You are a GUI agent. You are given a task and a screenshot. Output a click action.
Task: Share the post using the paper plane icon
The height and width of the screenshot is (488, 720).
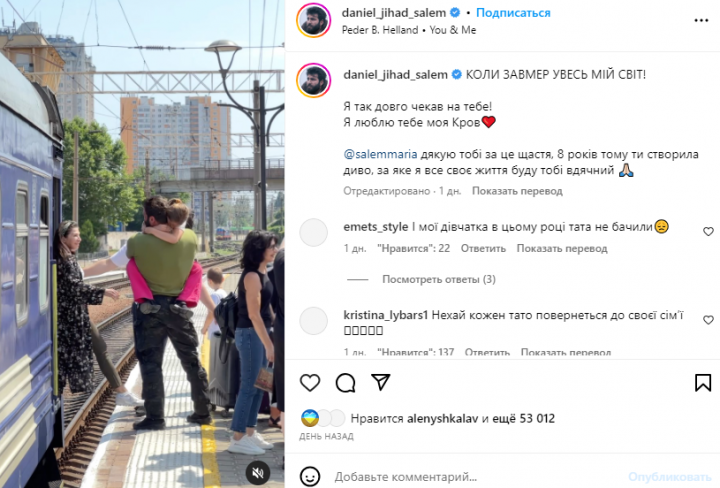pos(381,382)
